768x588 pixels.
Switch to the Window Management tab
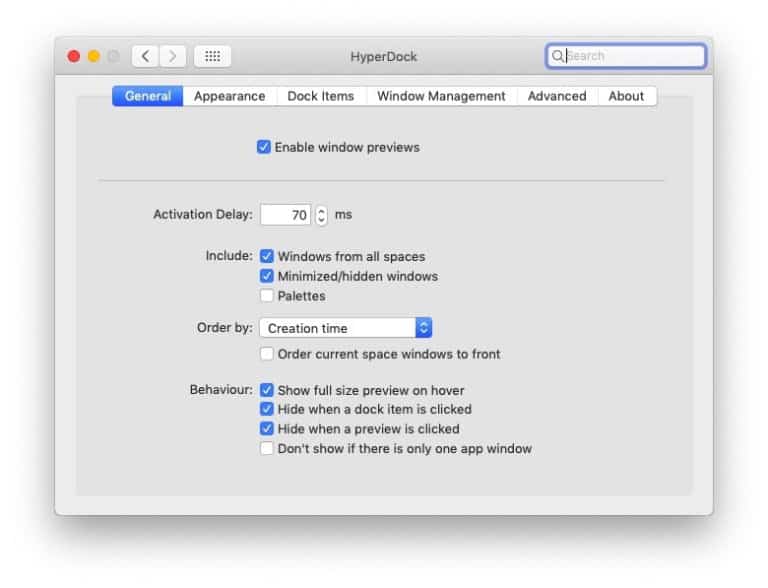click(441, 96)
